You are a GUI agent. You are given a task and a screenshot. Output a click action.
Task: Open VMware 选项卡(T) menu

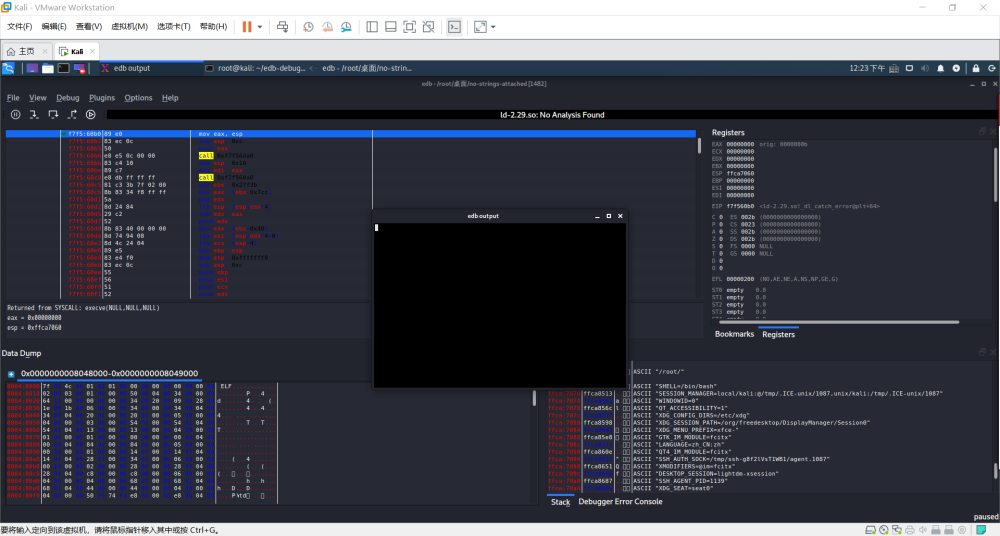pyautogui.click(x=173, y=27)
